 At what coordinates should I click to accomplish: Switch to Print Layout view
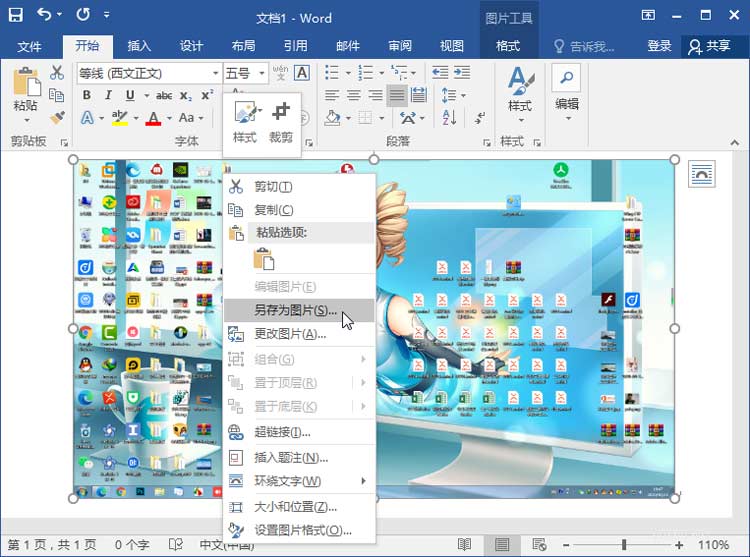[x=502, y=545]
